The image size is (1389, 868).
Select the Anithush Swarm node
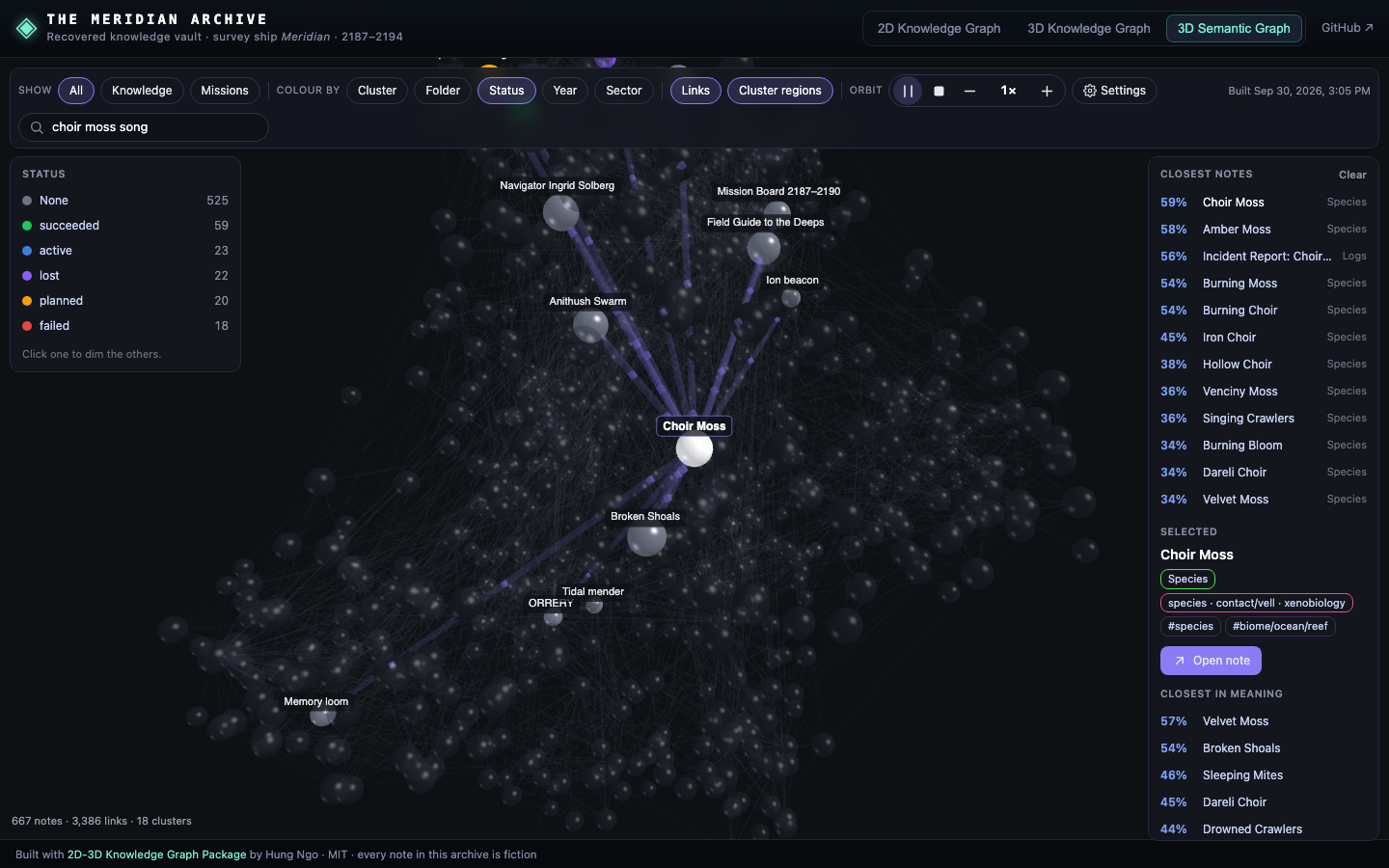coord(590,325)
